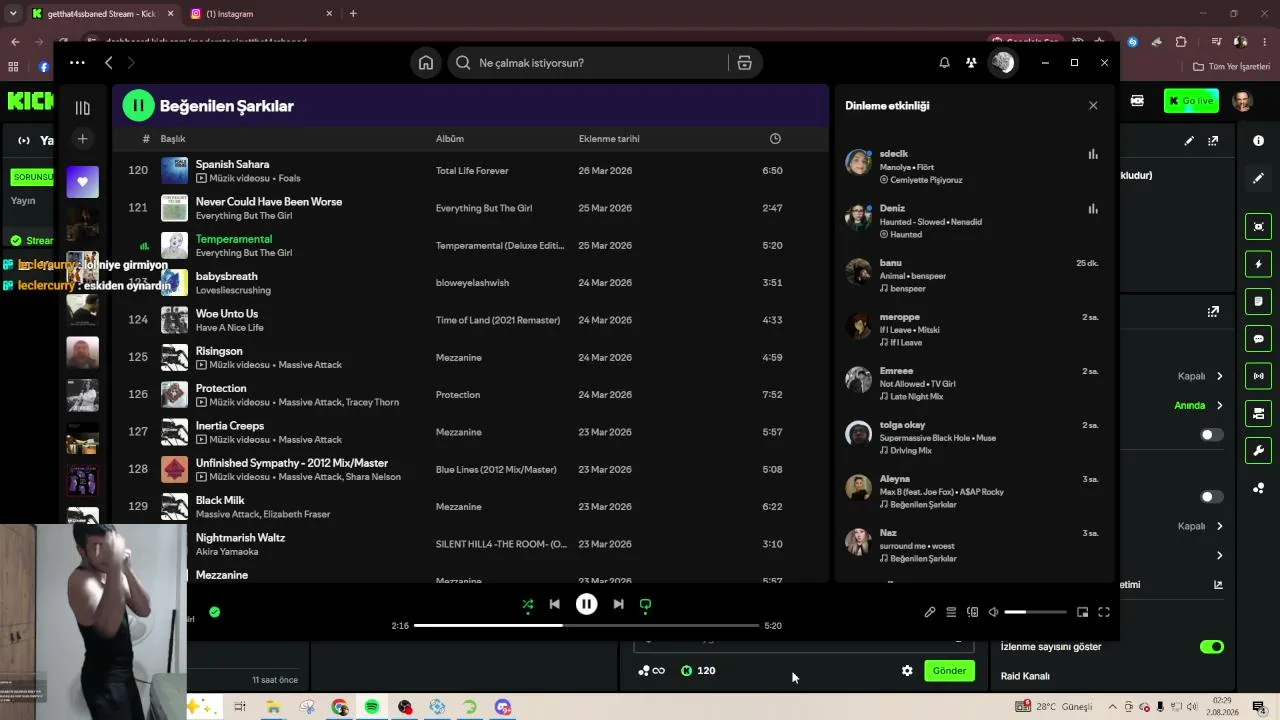
Task: Click the Go live button on Kick
Action: click(1191, 101)
